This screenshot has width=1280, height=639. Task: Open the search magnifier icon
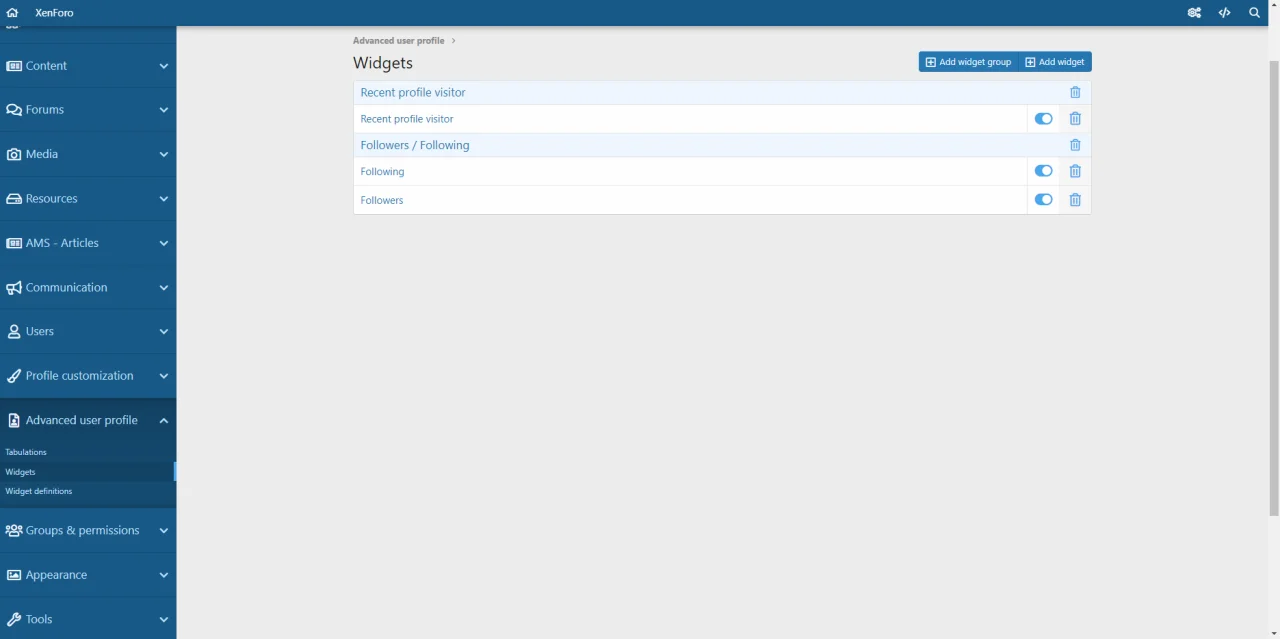tap(1254, 13)
